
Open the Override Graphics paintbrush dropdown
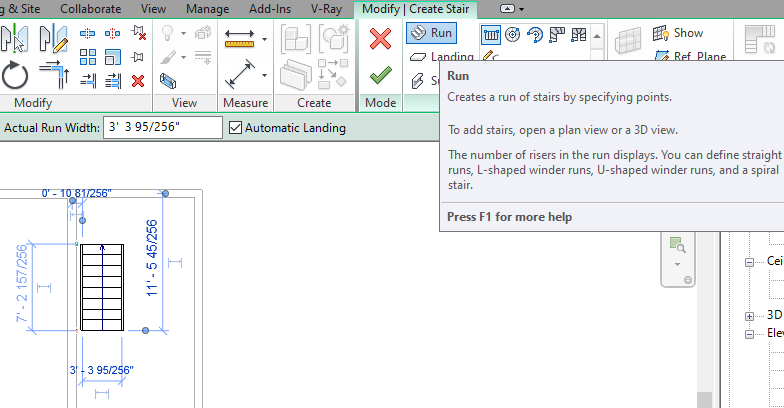coord(184,58)
